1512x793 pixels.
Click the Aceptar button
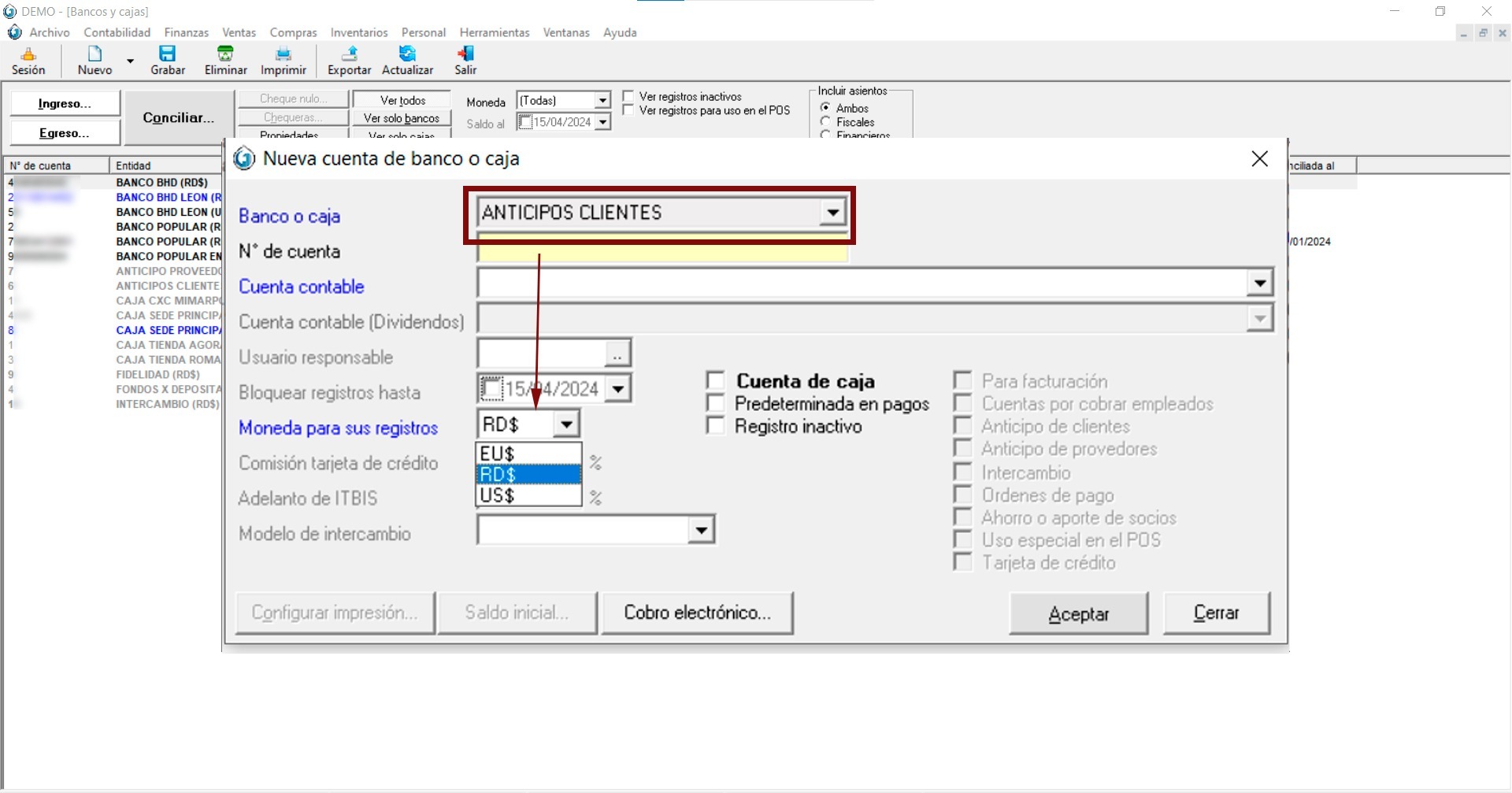click(1078, 613)
